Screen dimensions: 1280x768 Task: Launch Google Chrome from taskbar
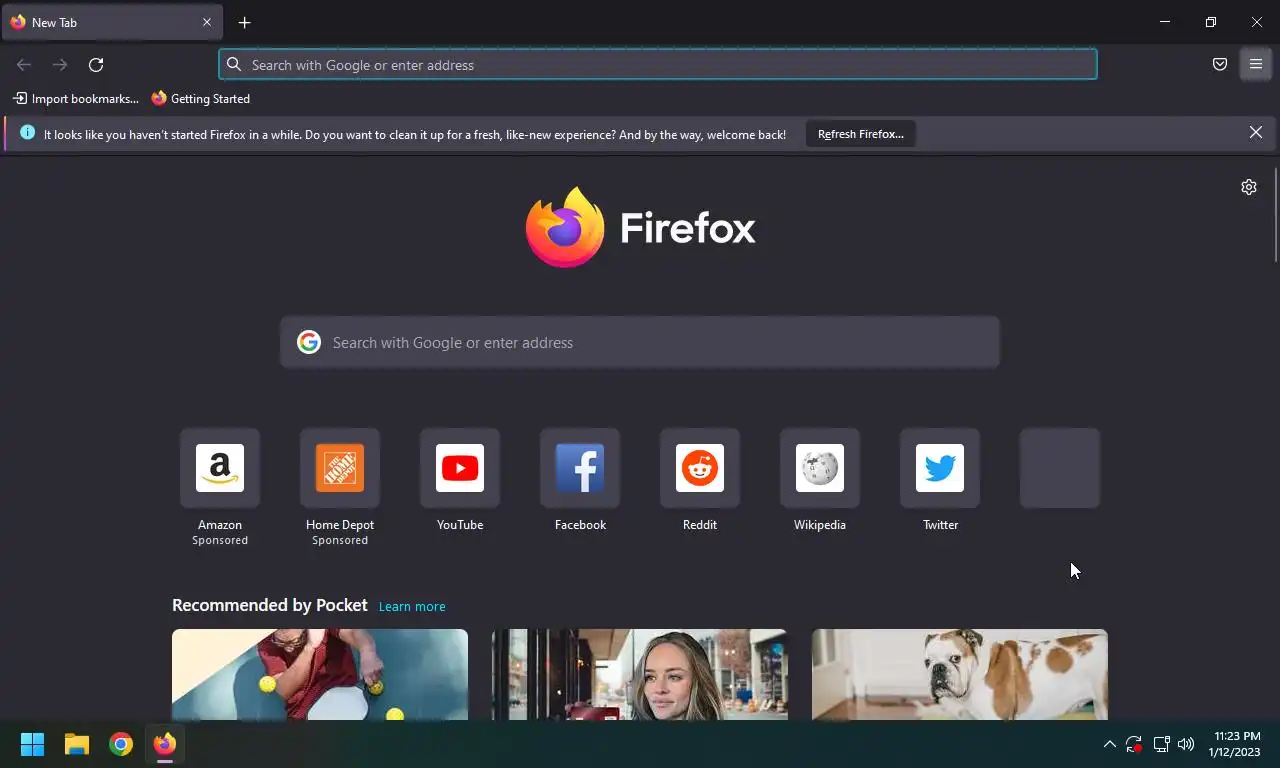(121, 744)
